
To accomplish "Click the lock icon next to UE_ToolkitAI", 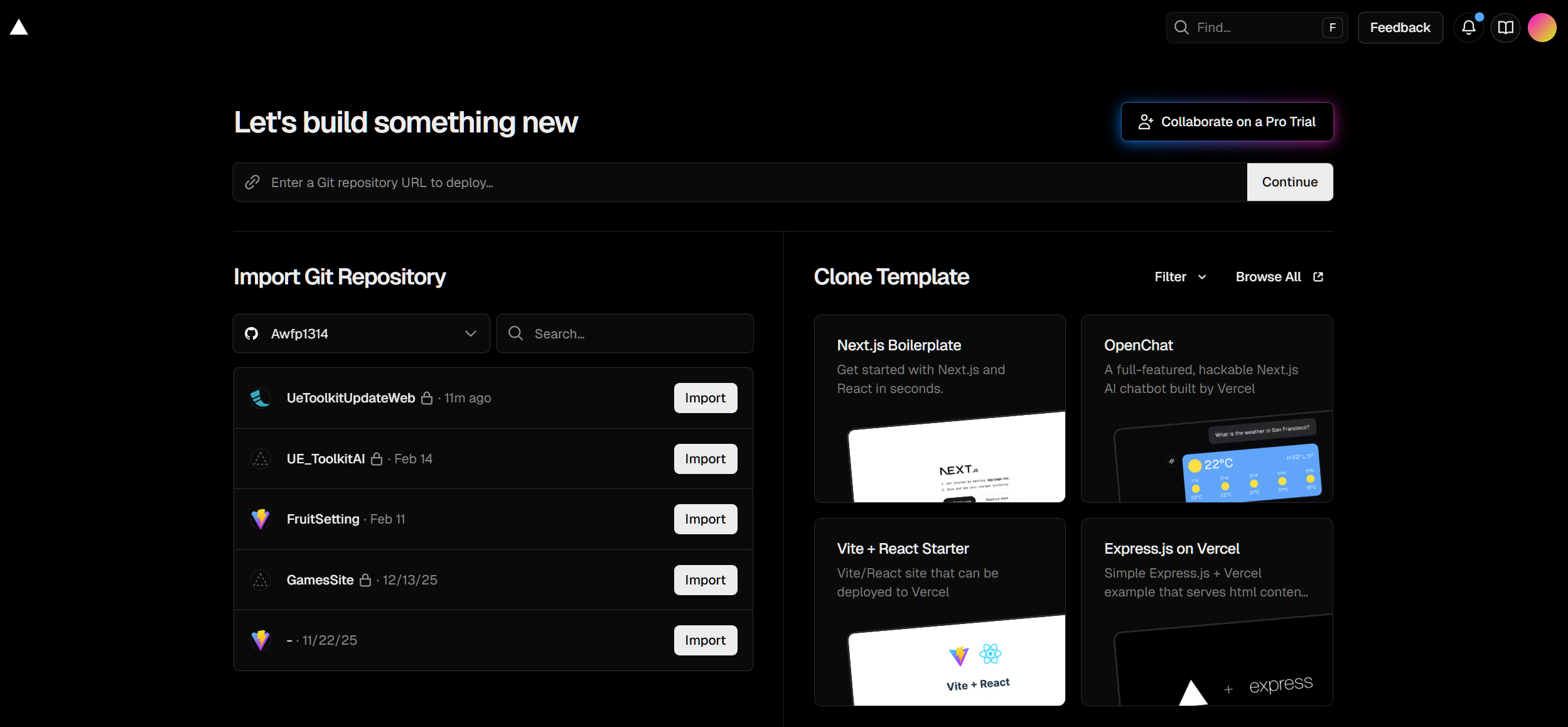I will click(377, 459).
